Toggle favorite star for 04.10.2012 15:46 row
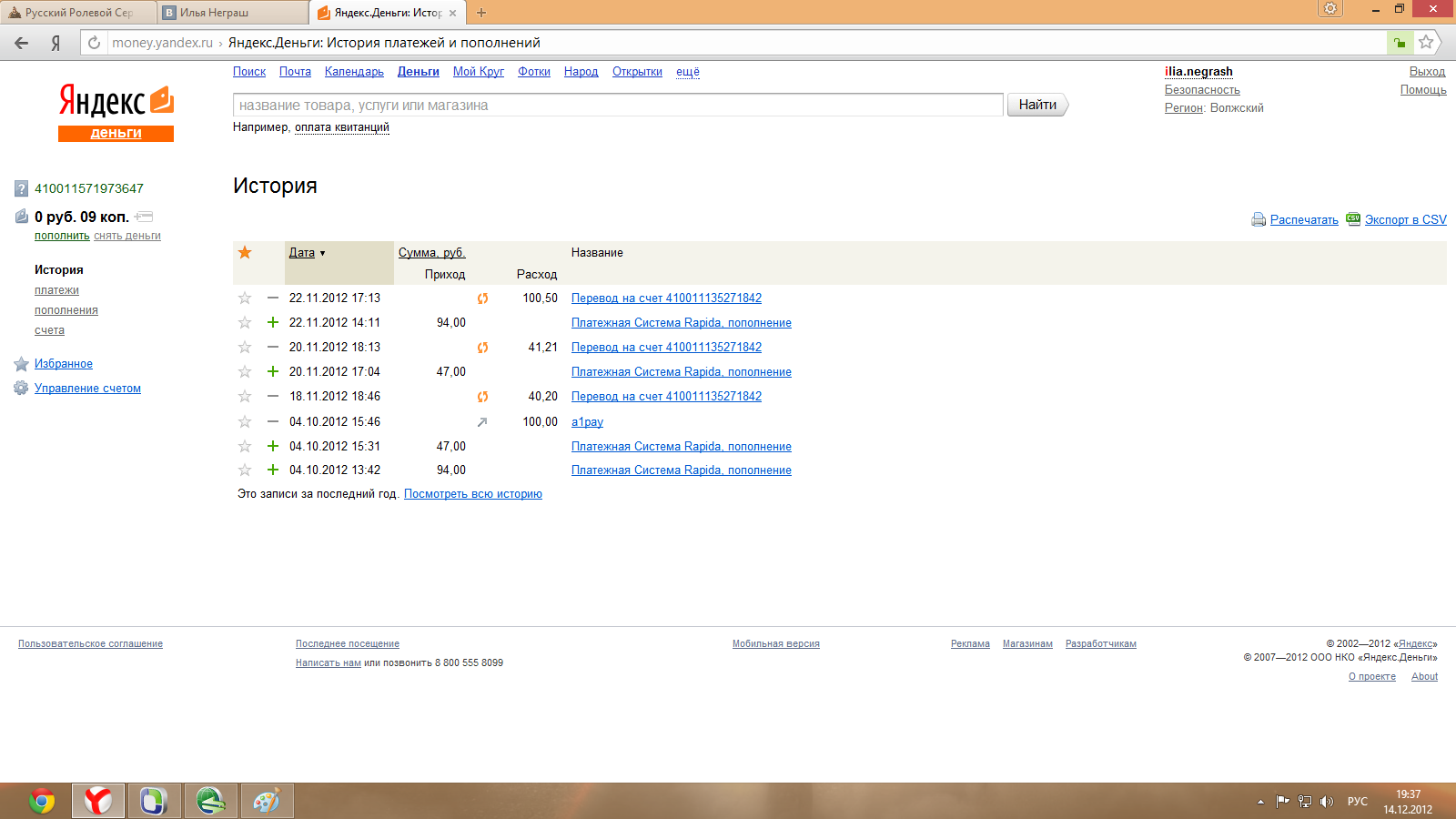The height and width of the screenshot is (819, 1456). coord(245,421)
